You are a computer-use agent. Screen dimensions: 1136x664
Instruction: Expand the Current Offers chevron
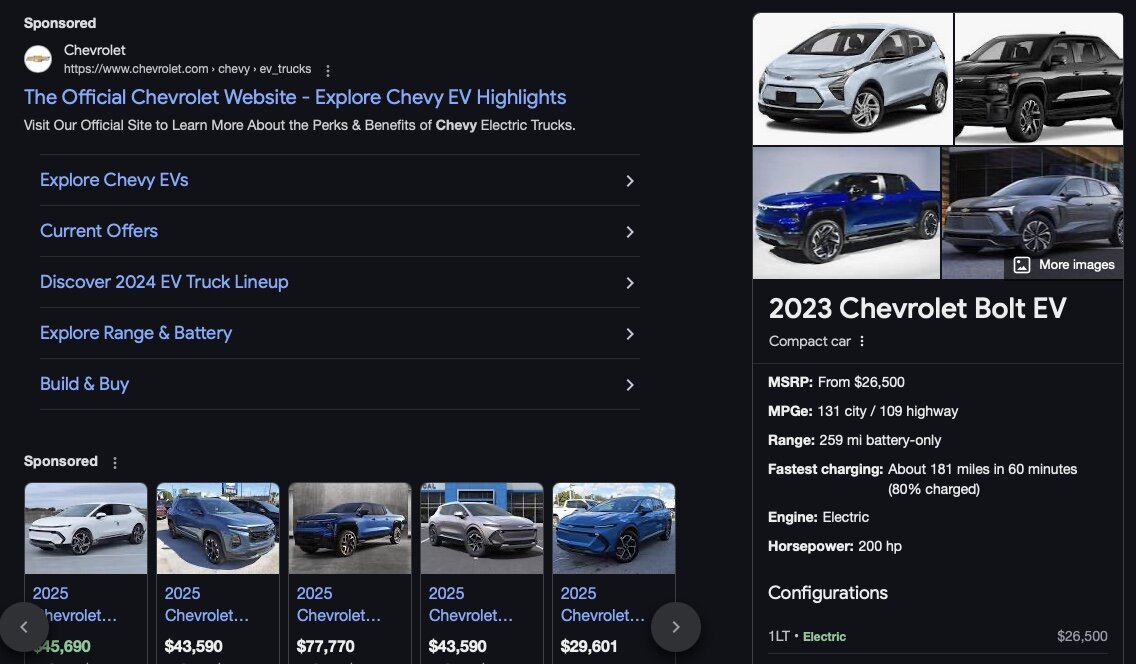pos(630,232)
